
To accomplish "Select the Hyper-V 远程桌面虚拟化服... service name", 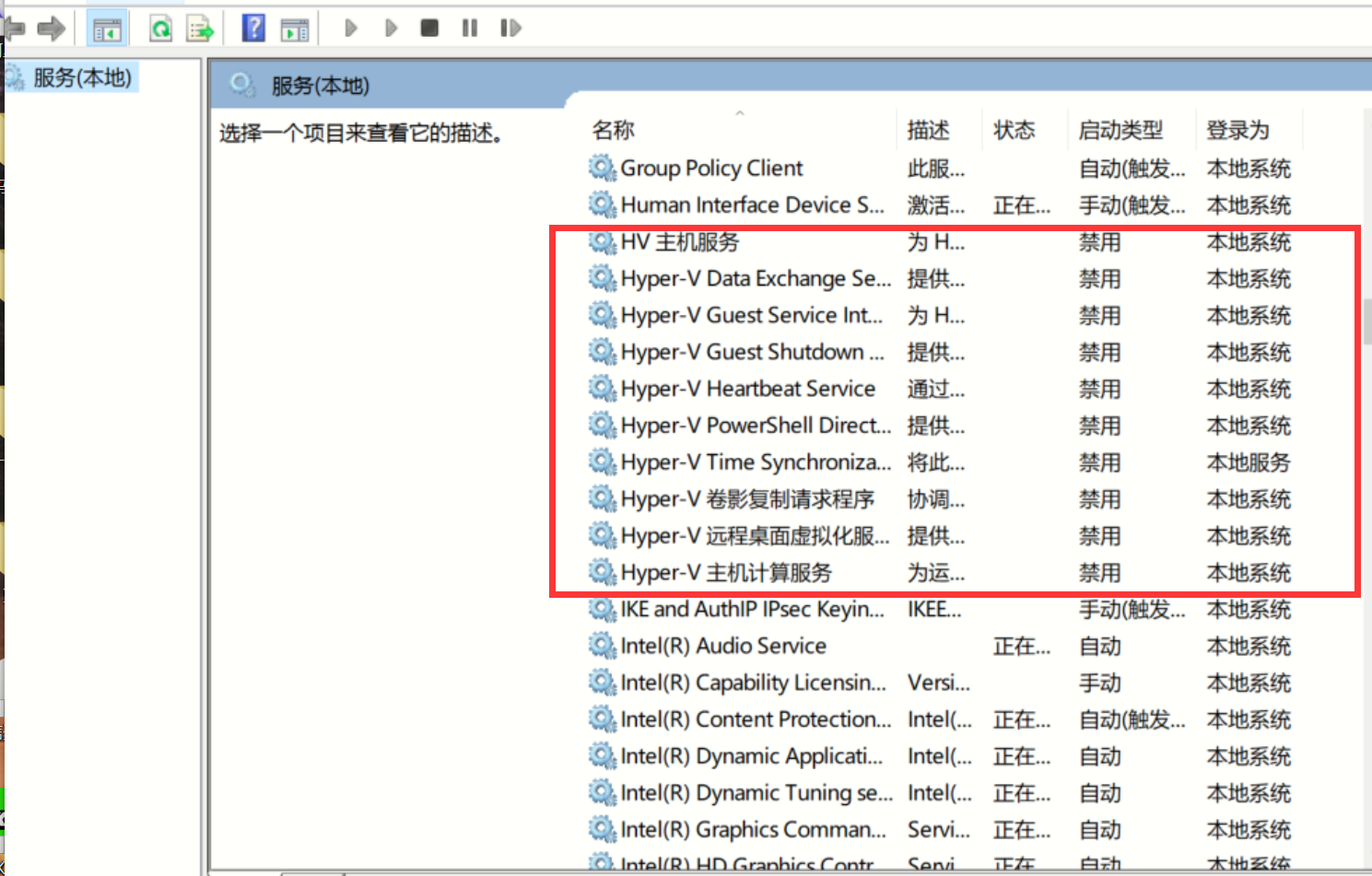I will tap(756, 537).
